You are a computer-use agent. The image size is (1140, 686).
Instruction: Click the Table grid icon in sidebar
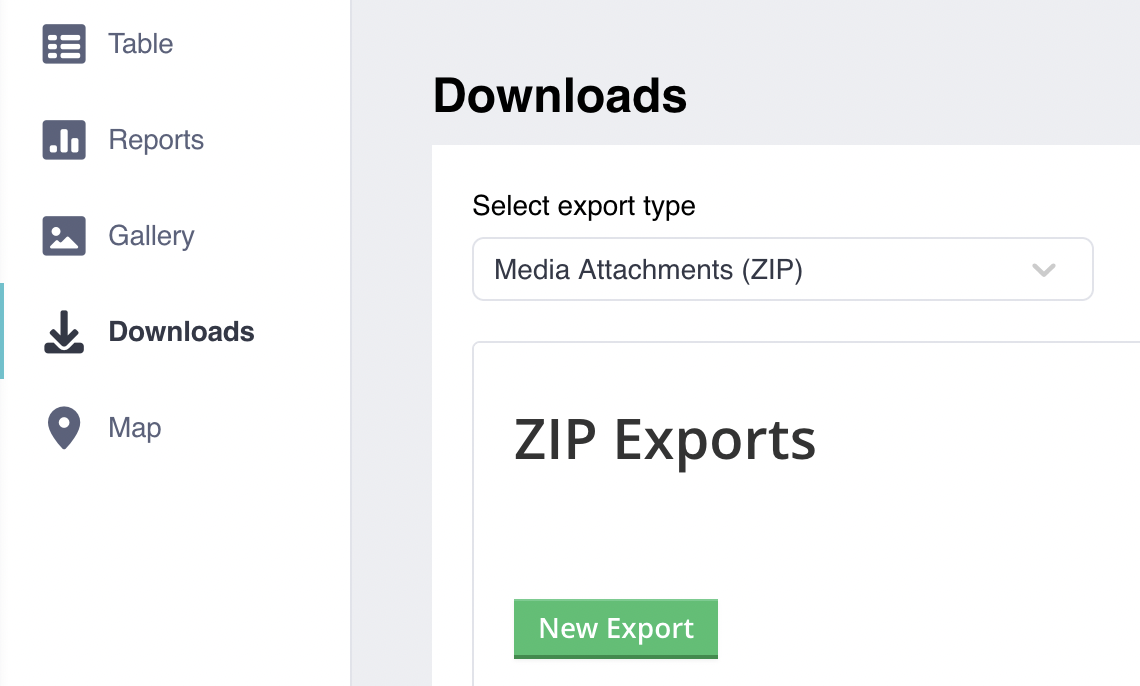pos(64,44)
